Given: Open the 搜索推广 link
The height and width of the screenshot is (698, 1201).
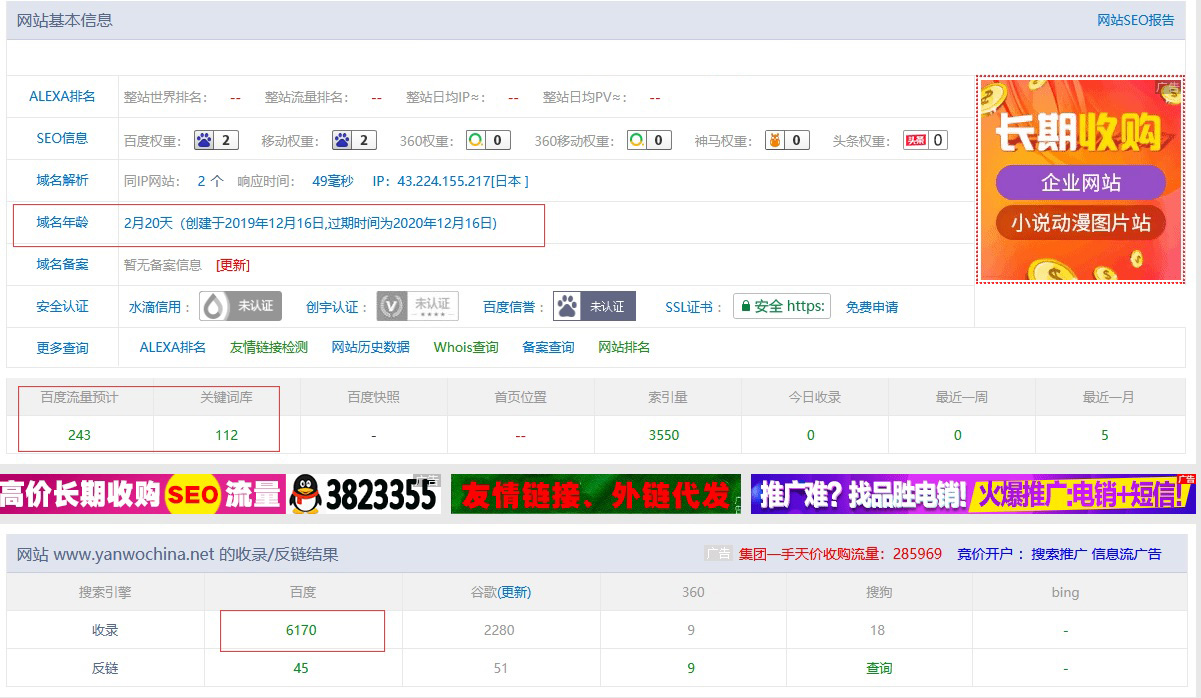Looking at the screenshot, I should click(x=1059, y=554).
